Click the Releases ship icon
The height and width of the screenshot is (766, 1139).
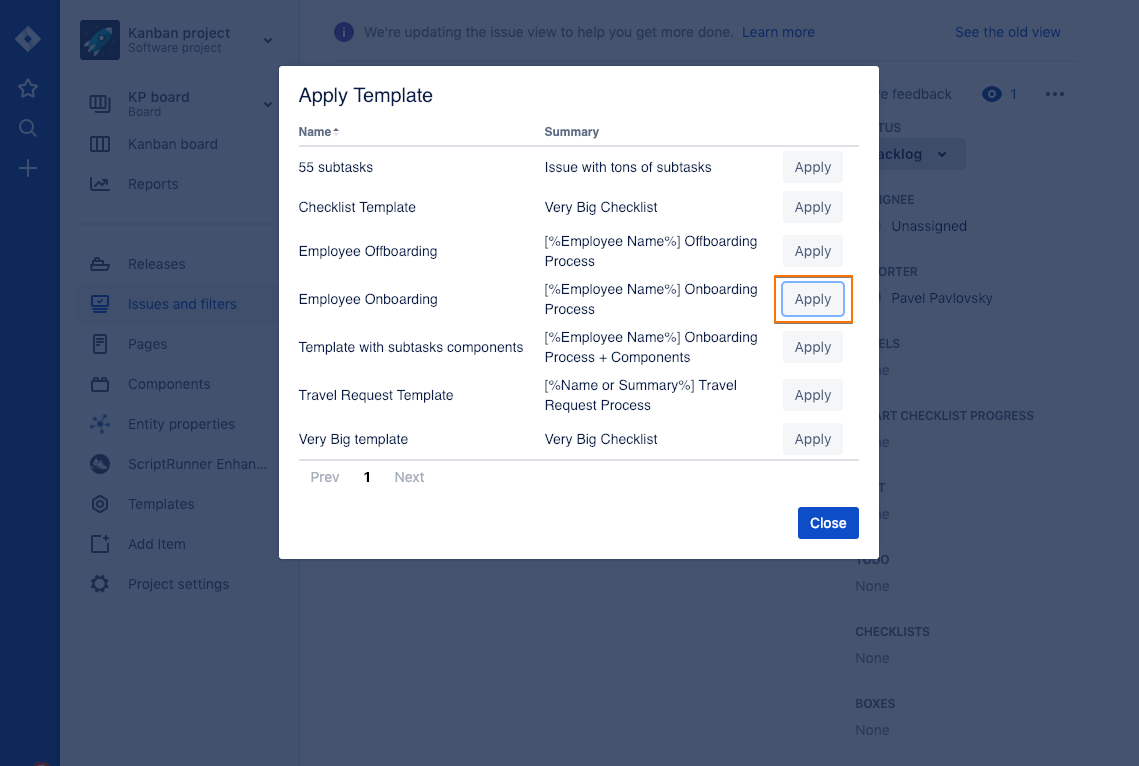[x=100, y=264]
